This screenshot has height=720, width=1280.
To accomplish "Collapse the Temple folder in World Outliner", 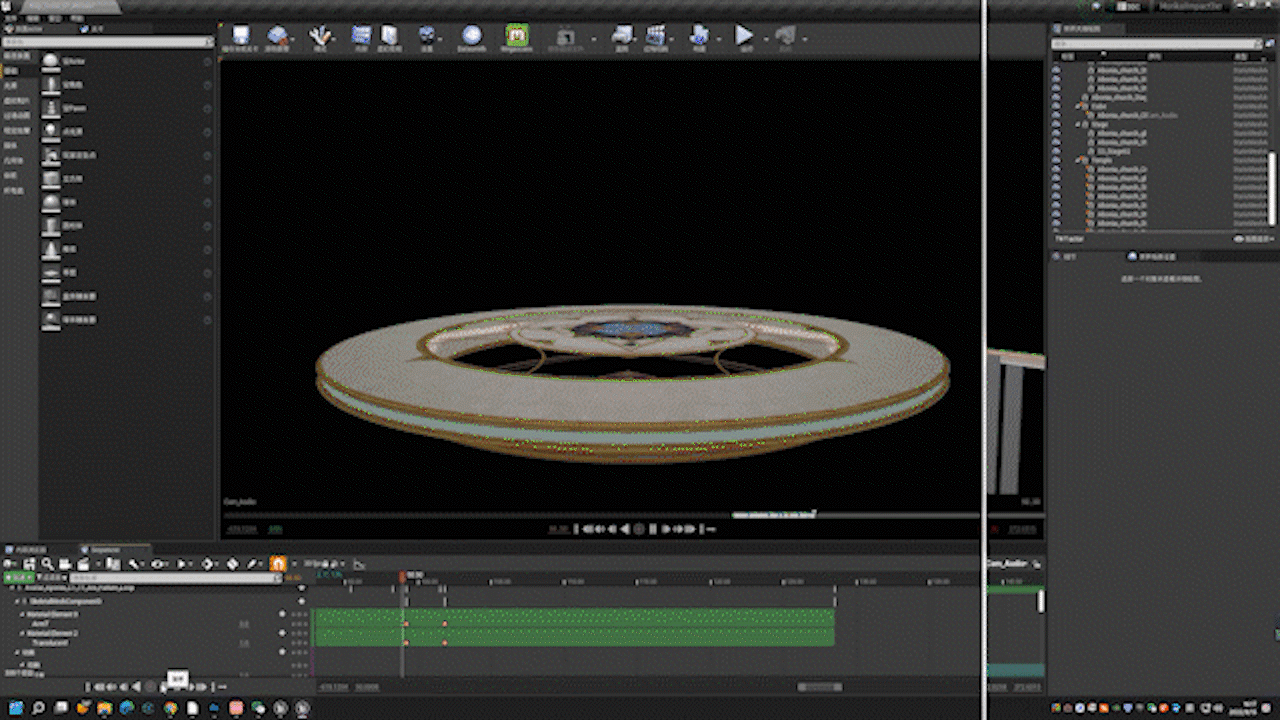I will coord(1076,160).
